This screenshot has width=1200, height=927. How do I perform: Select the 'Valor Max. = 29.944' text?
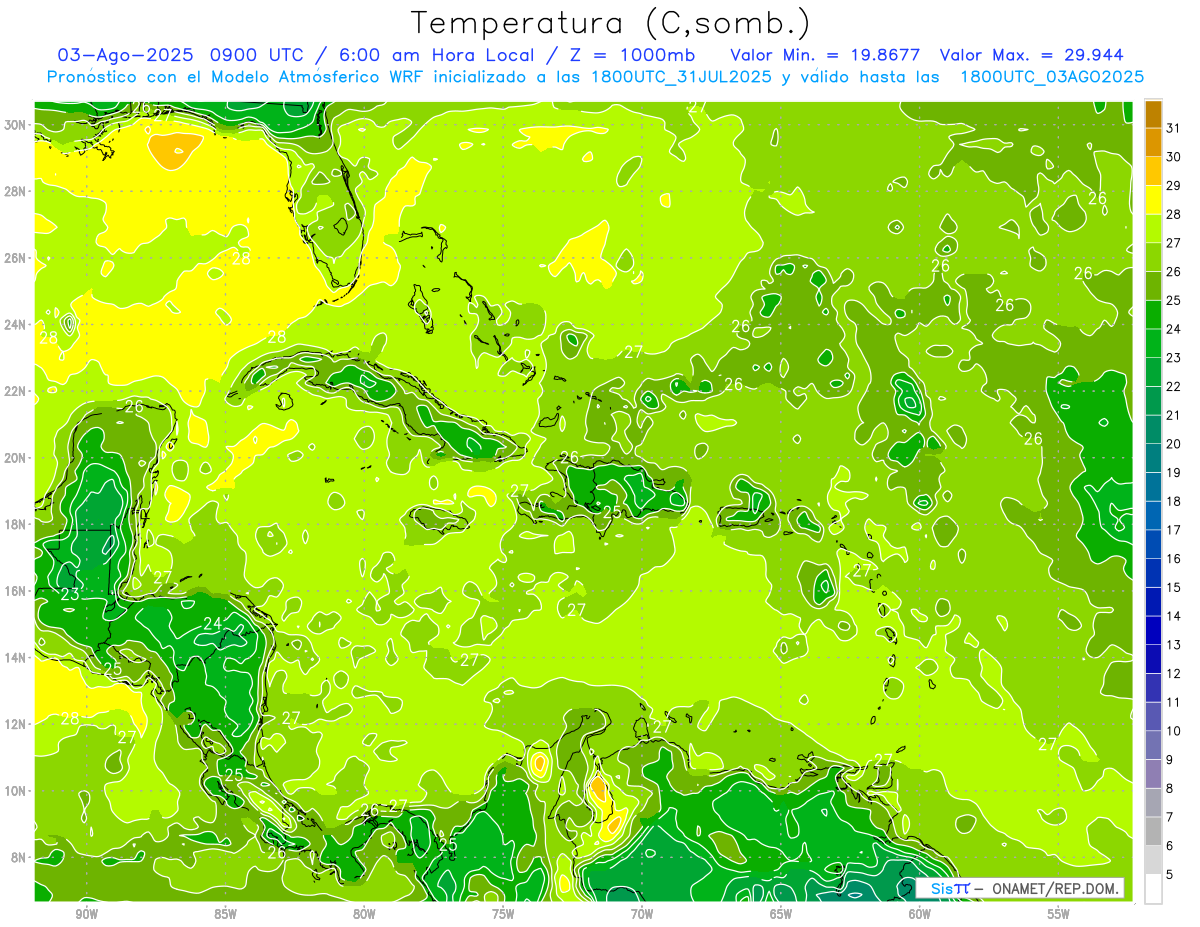[x=1033, y=55]
